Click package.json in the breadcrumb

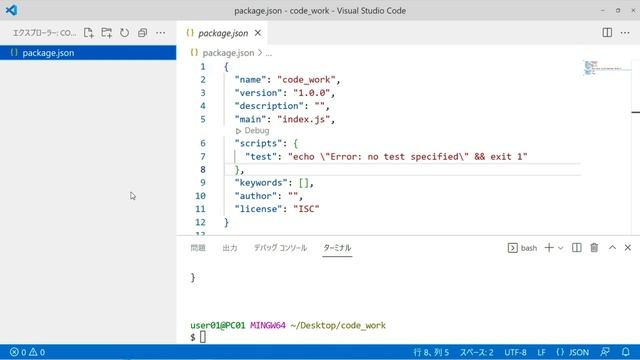(228, 53)
